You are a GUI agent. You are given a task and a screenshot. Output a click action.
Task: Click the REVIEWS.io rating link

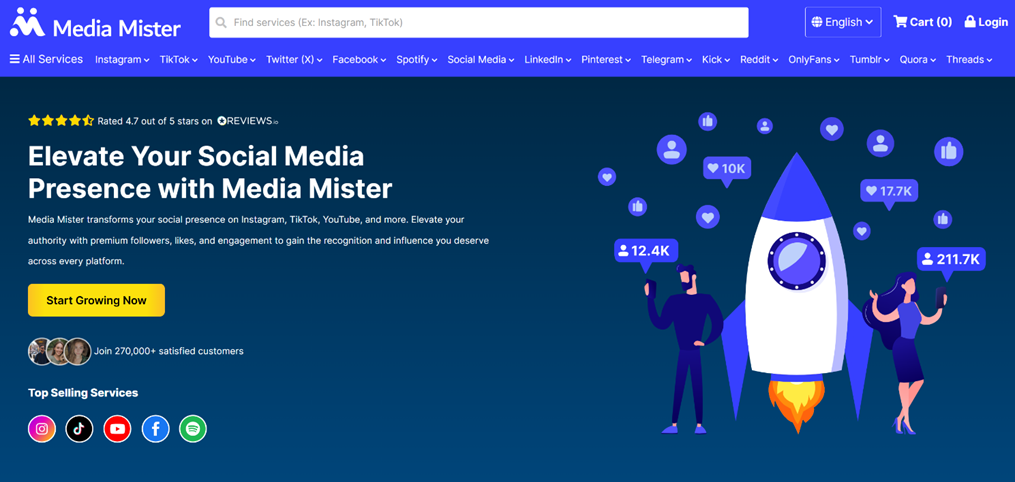point(247,121)
